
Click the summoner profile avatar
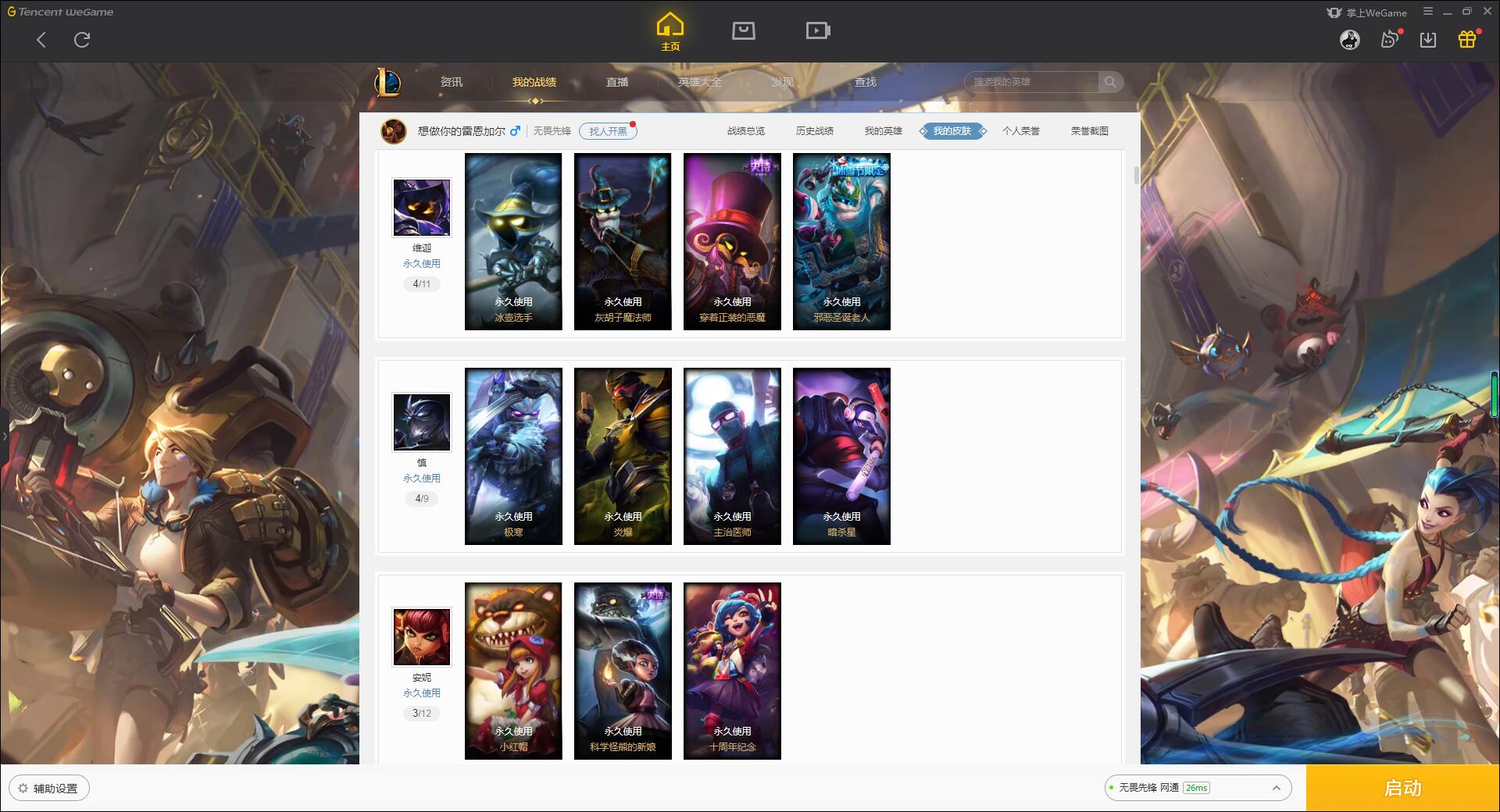click(x=394, y=131)
